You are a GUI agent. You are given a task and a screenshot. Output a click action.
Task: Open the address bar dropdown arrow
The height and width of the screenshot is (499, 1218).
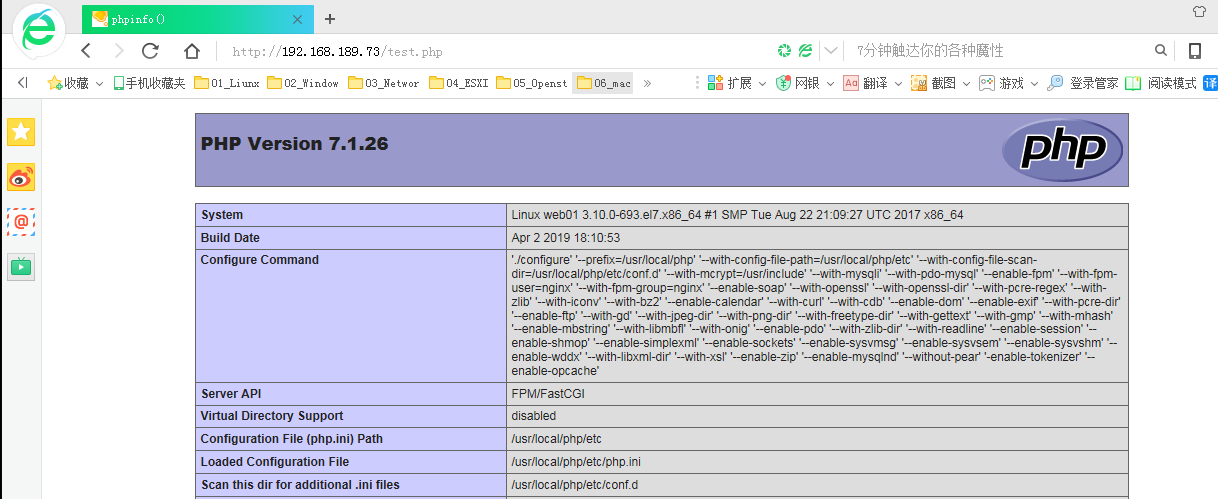pyautogui.click(x=831, y=51)
